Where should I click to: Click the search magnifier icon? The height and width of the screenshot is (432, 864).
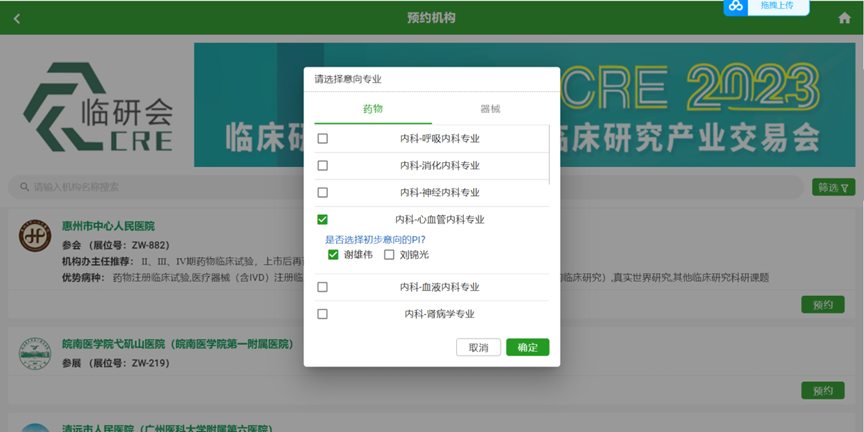click(24, 187)
